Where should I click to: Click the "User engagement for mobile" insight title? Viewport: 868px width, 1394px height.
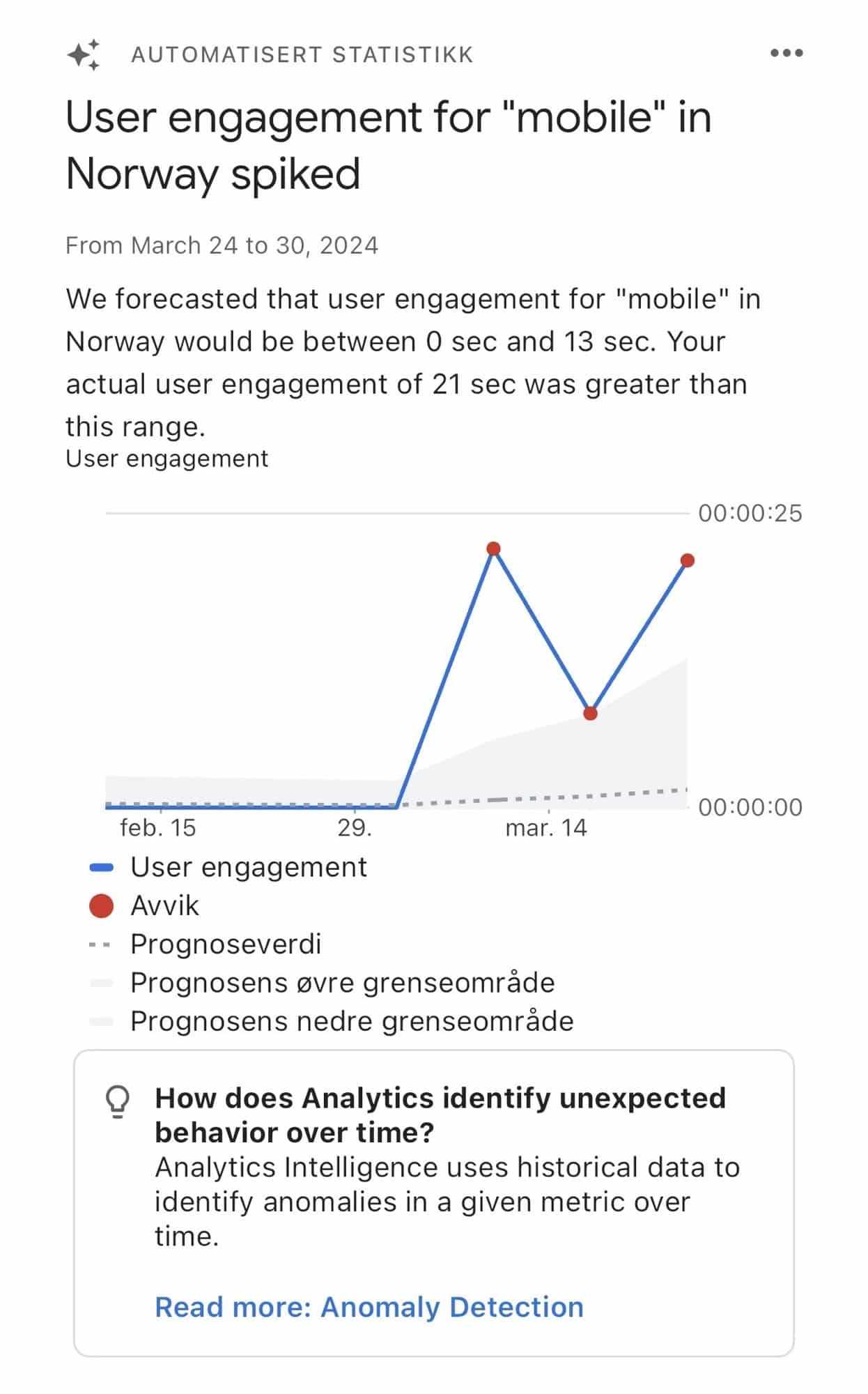(x=388, y=145)
